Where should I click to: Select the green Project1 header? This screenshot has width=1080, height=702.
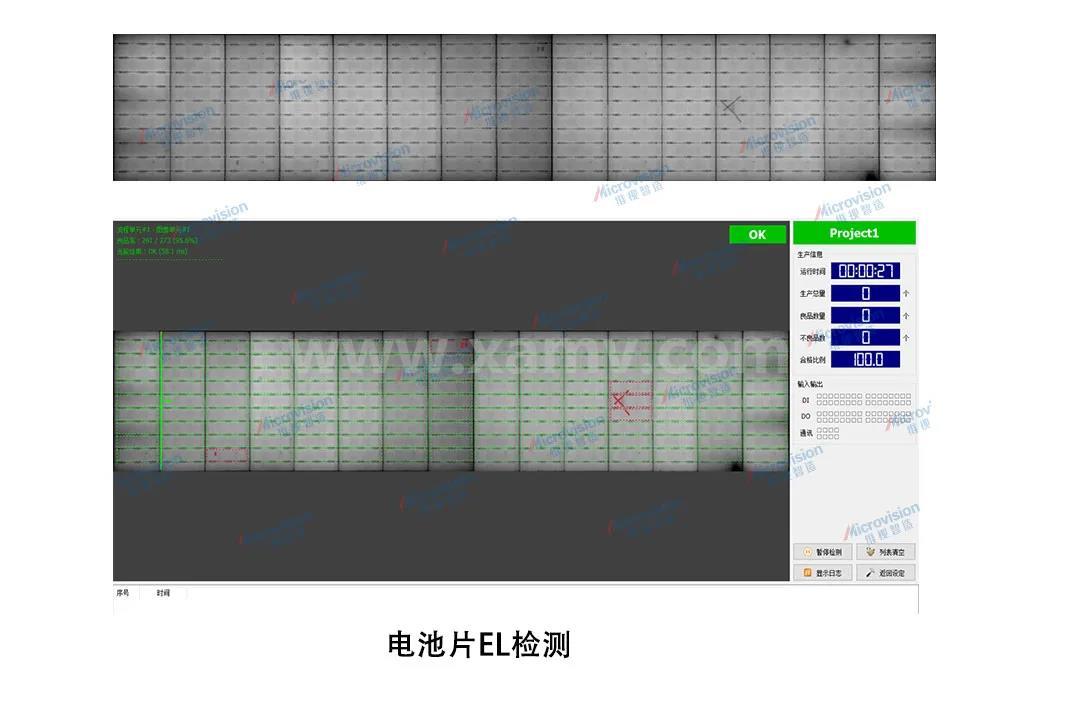pos(854,233)
